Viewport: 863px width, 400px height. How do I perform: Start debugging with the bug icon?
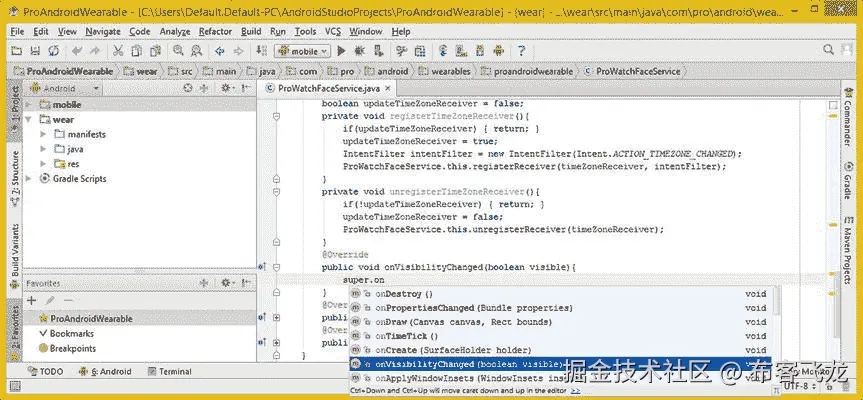click(x=360, y=51)
